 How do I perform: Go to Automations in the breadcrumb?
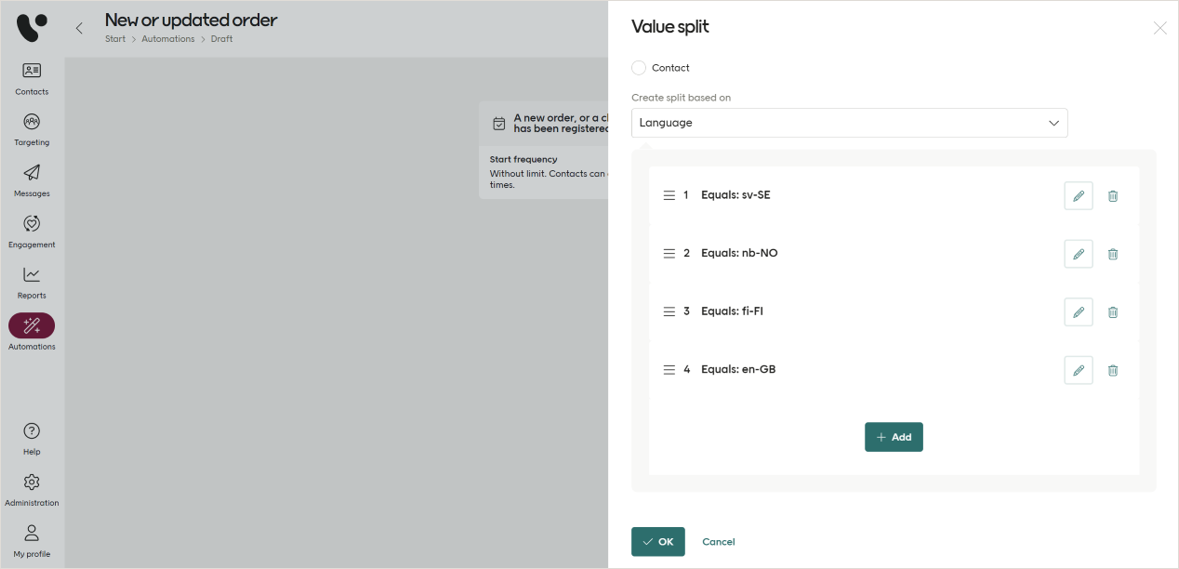click(x=168, y=38)
